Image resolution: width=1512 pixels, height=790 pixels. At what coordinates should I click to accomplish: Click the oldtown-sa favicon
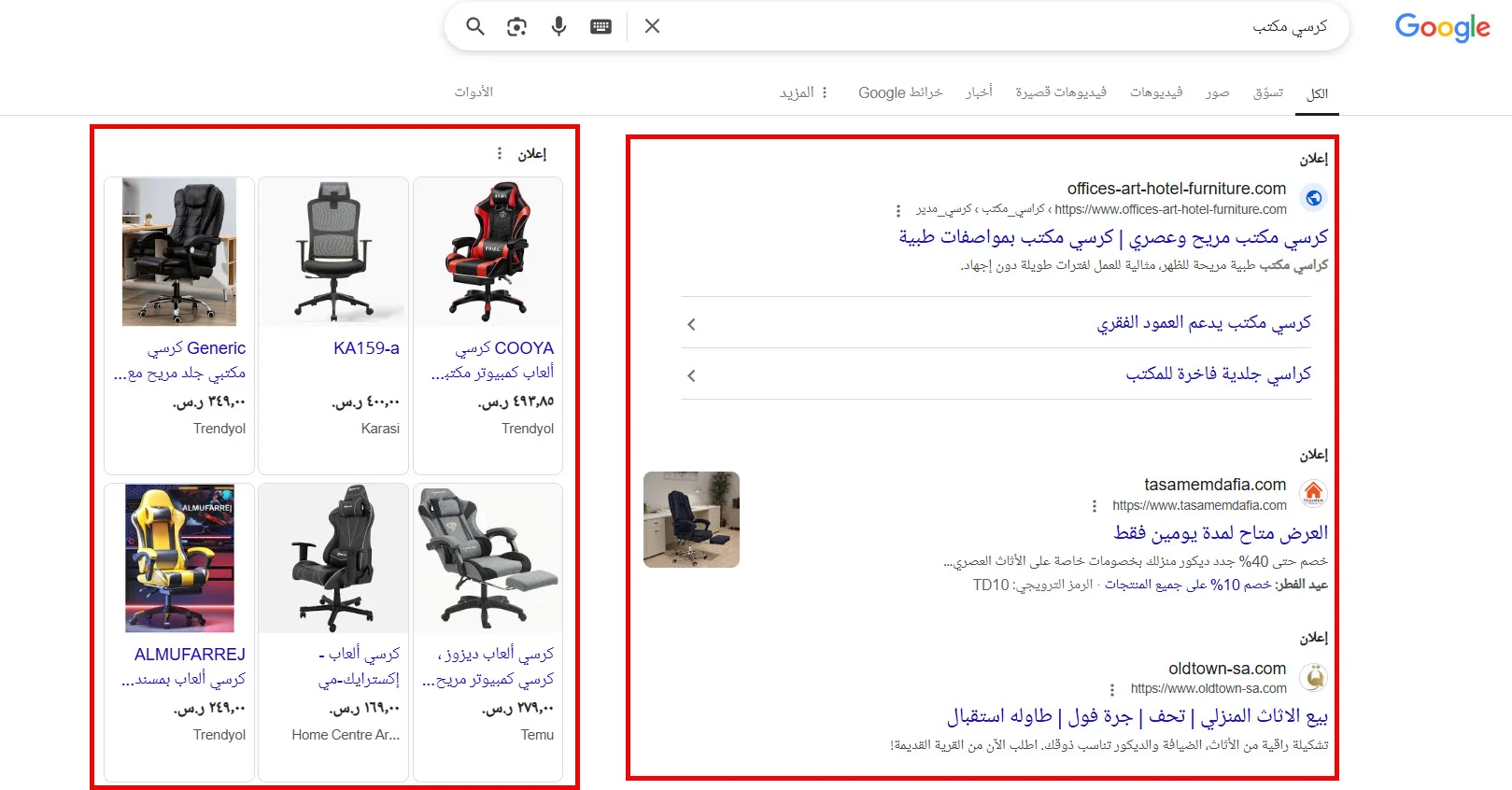pyautogui.click(x=1313, y=677)
